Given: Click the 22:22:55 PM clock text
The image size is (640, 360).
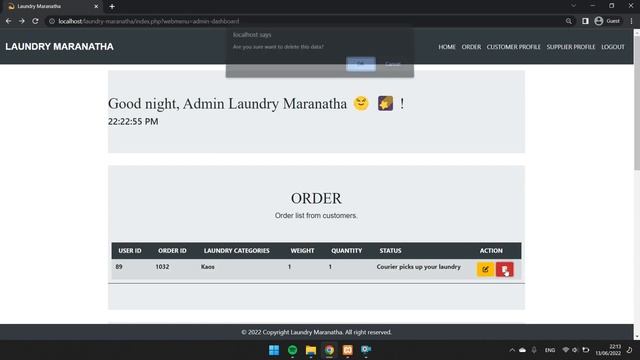Looking at the screenshot, I should 133,121.
